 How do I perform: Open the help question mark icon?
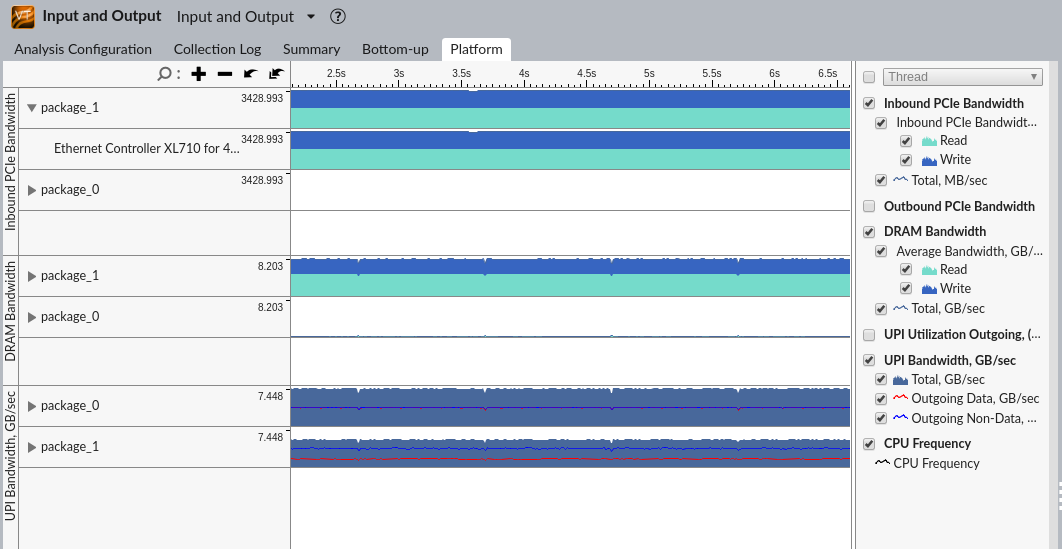click(x=338, y=16)
